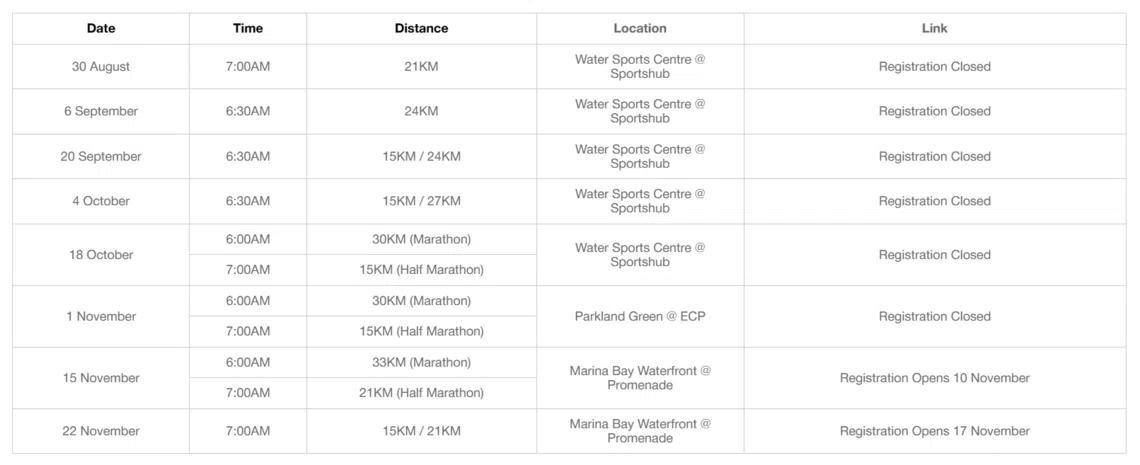
Task: Click Registration Closed in the 6 September row
Action: [934, 112]
